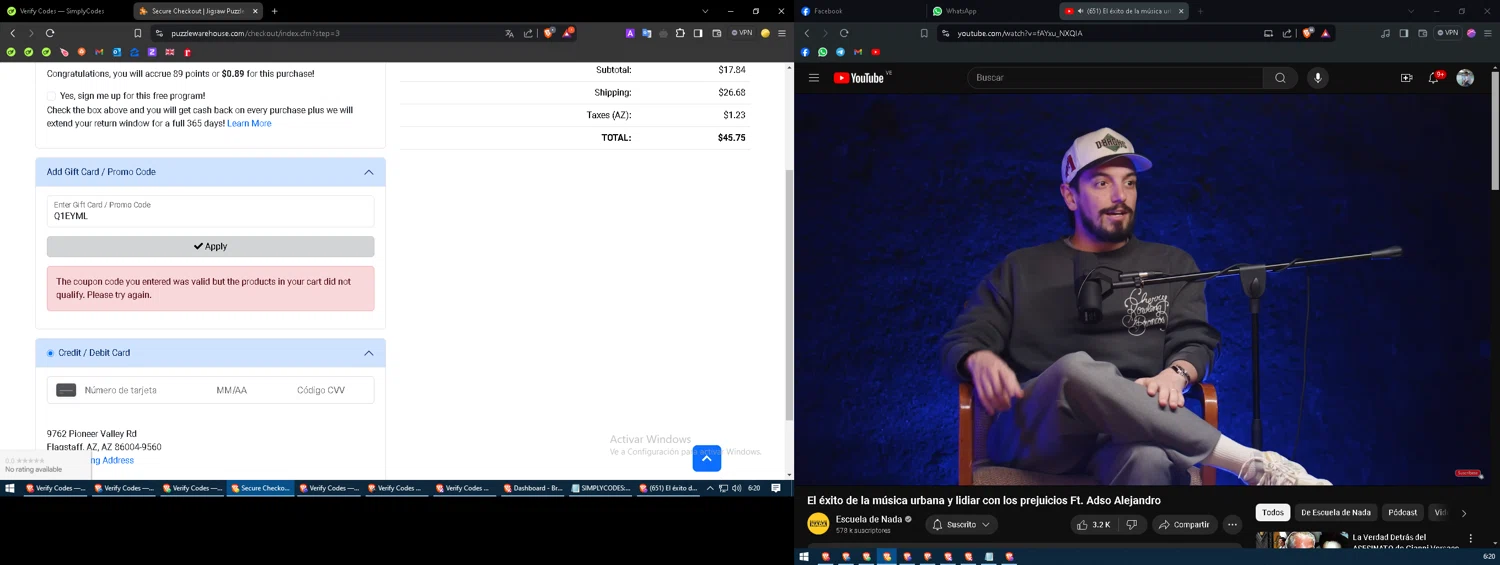Show hidden tray icons chevron on taskbar
Screen dimensions: 1500x565
(710, 488)
